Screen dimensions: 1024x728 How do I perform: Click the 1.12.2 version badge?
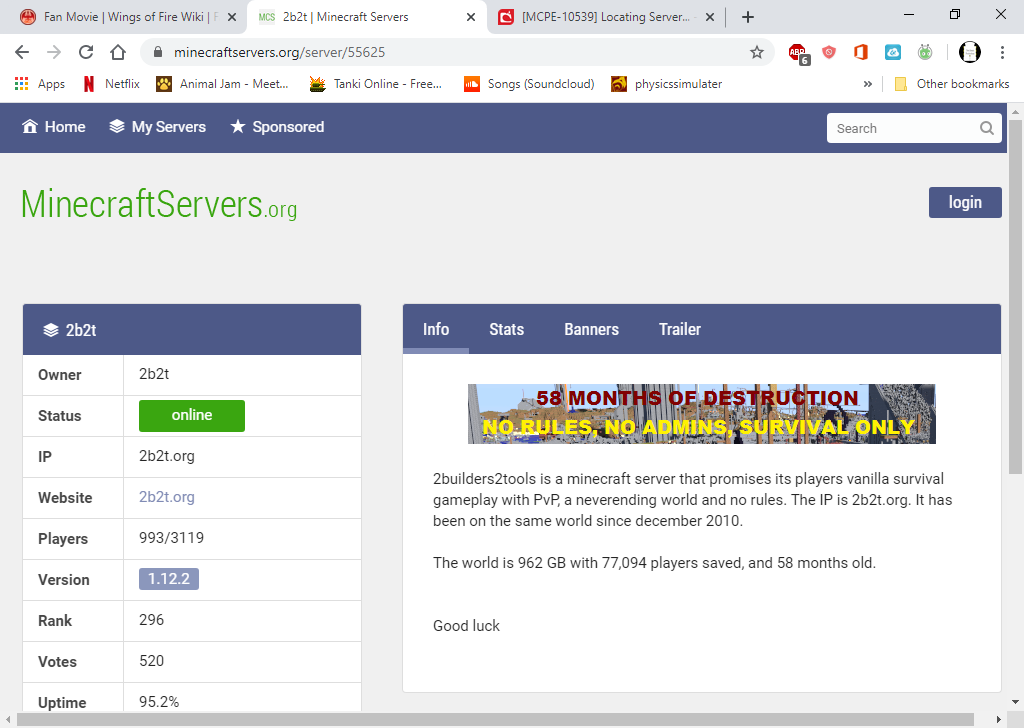(168, 578)
